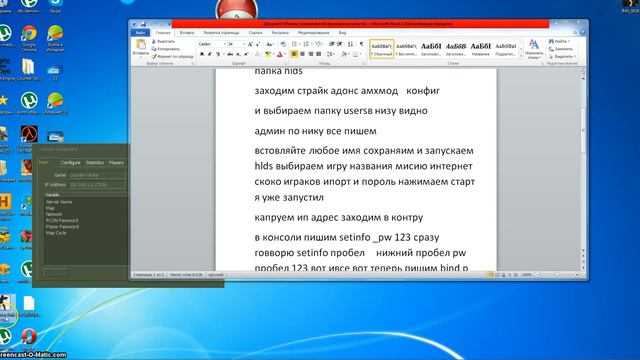Switch to the Главная (Home) tab
The width and height of the screenshot is (640, 360).
pyautogui.click(x=163, y=33)
